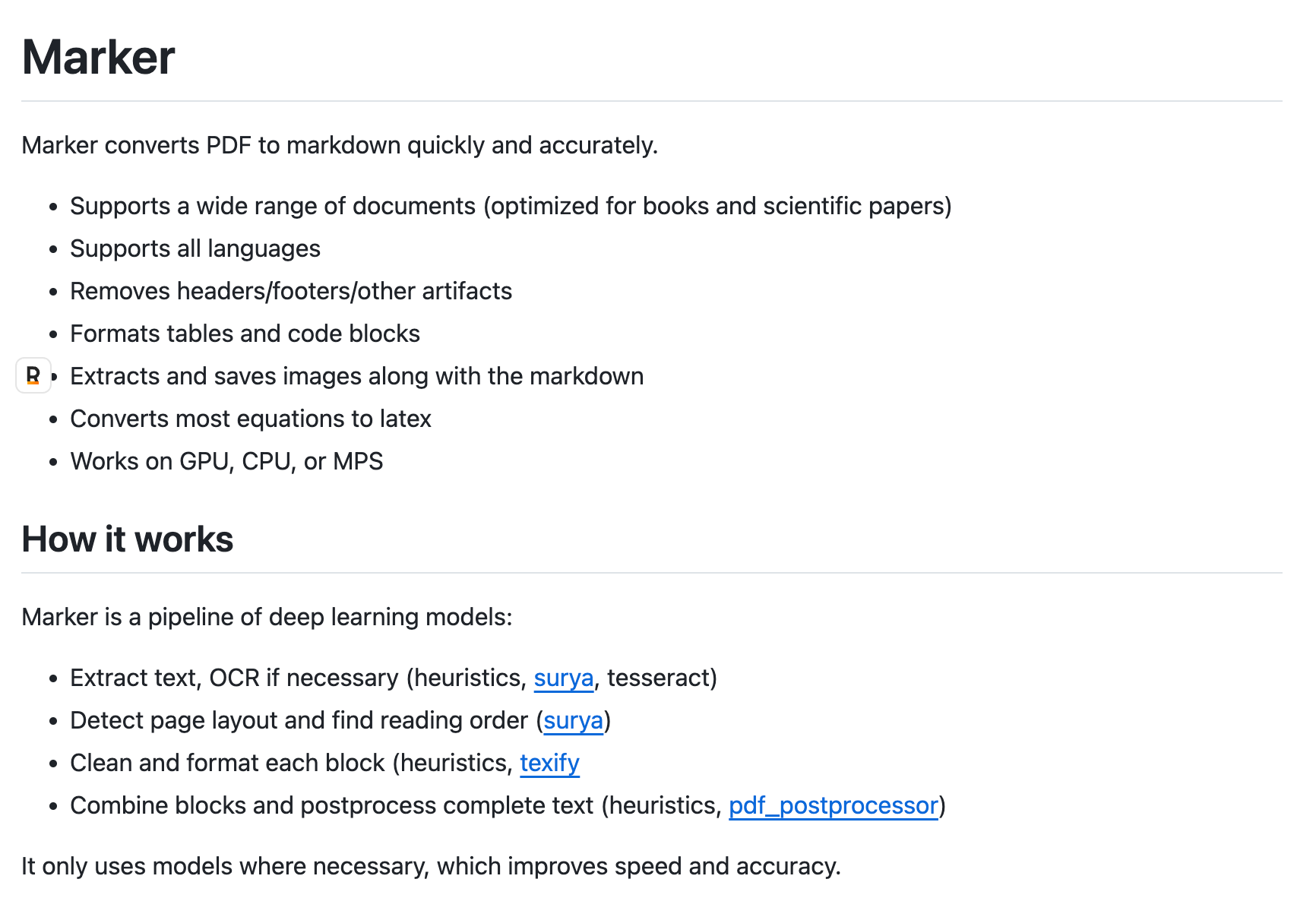Click the 'Combine blocks and postprocess' bullet text

(508, 805)
